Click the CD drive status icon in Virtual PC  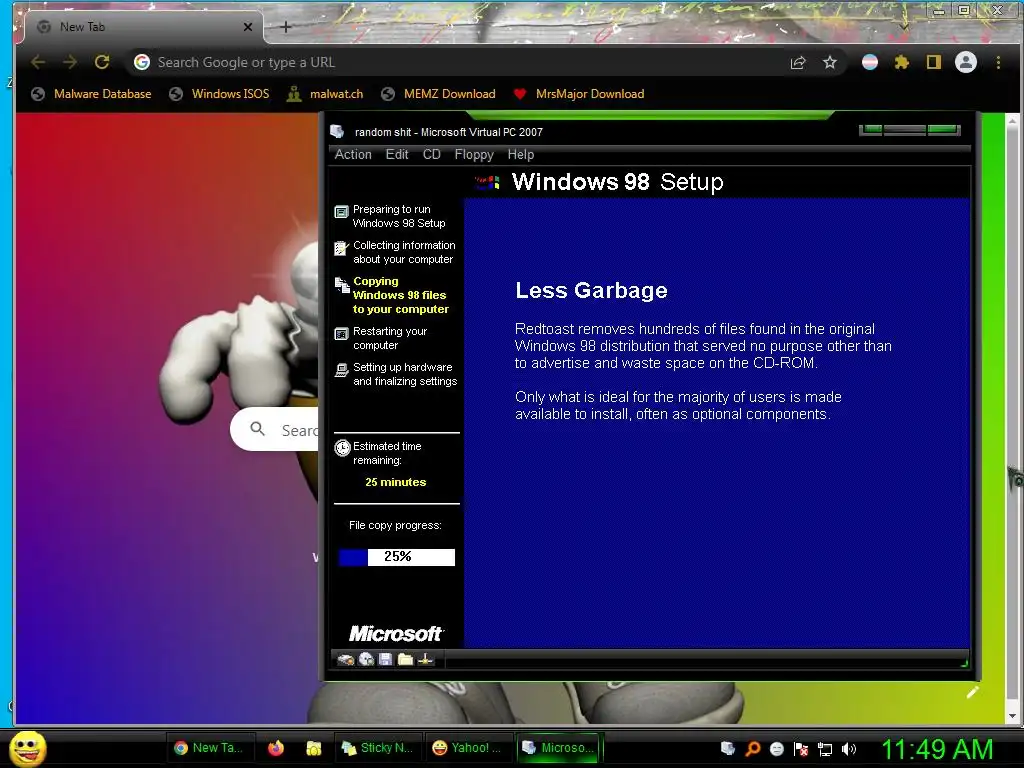[x=366, y=660]
